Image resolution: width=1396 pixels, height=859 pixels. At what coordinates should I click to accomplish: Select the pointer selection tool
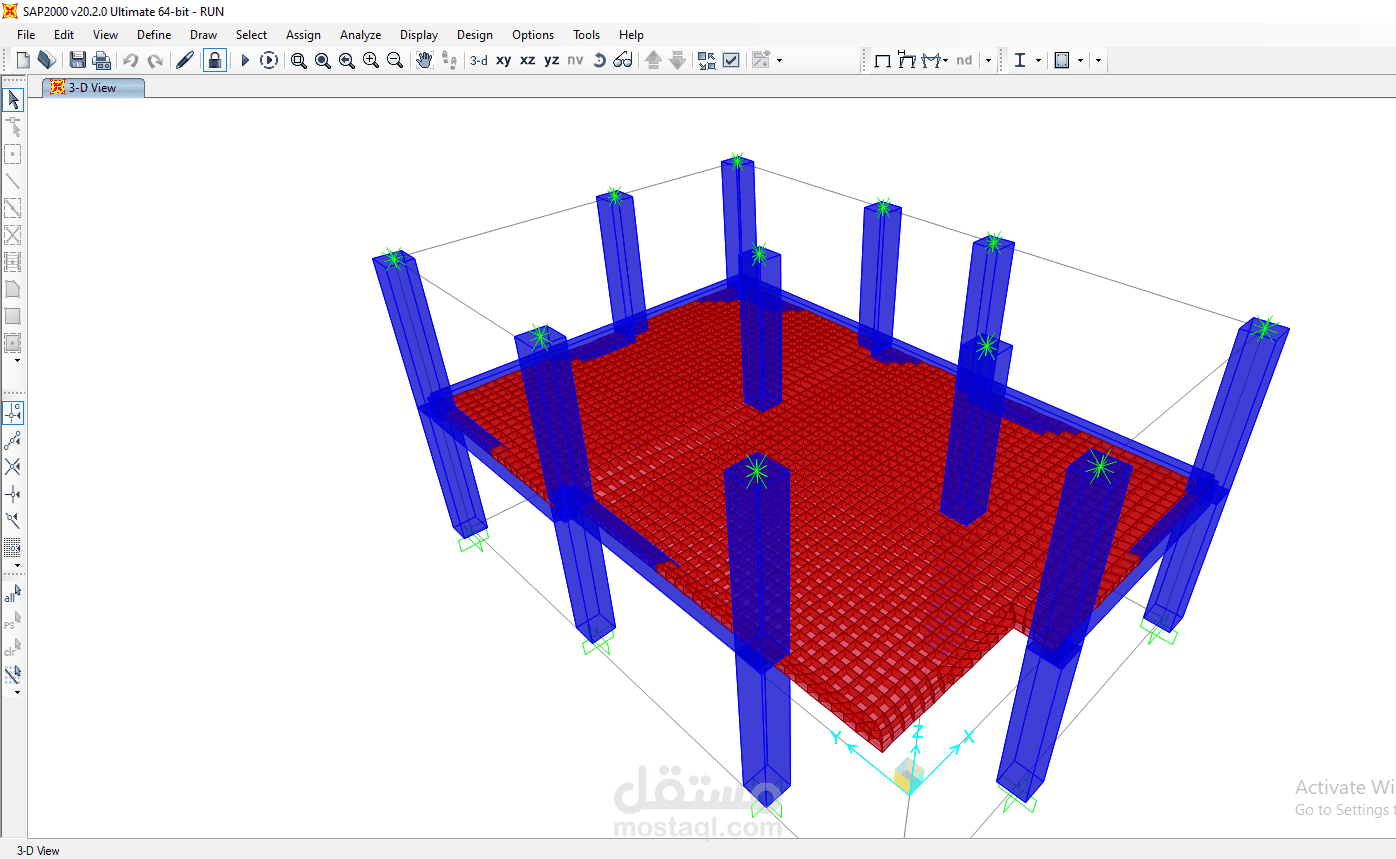coord(13,100)
